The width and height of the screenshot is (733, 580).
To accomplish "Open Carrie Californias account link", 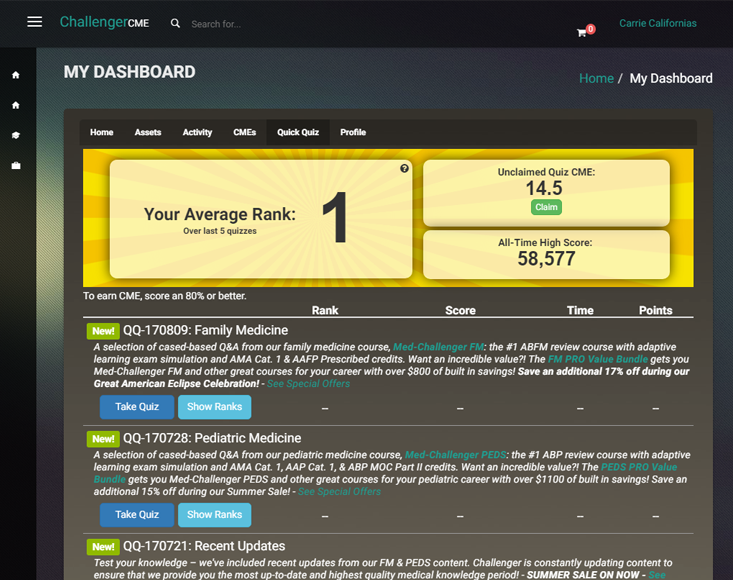I will (x=658, y=23).
